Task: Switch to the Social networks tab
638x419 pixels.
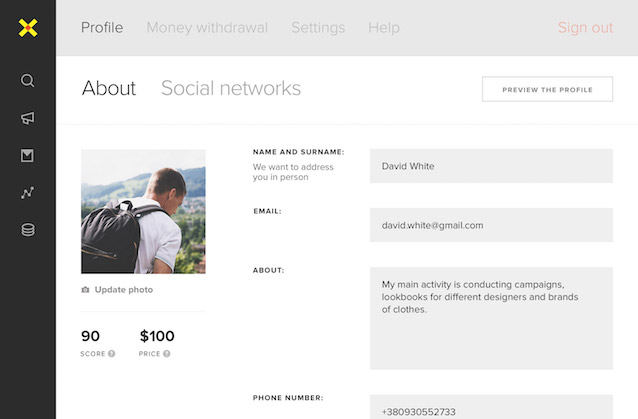Action: pos(231,88)
